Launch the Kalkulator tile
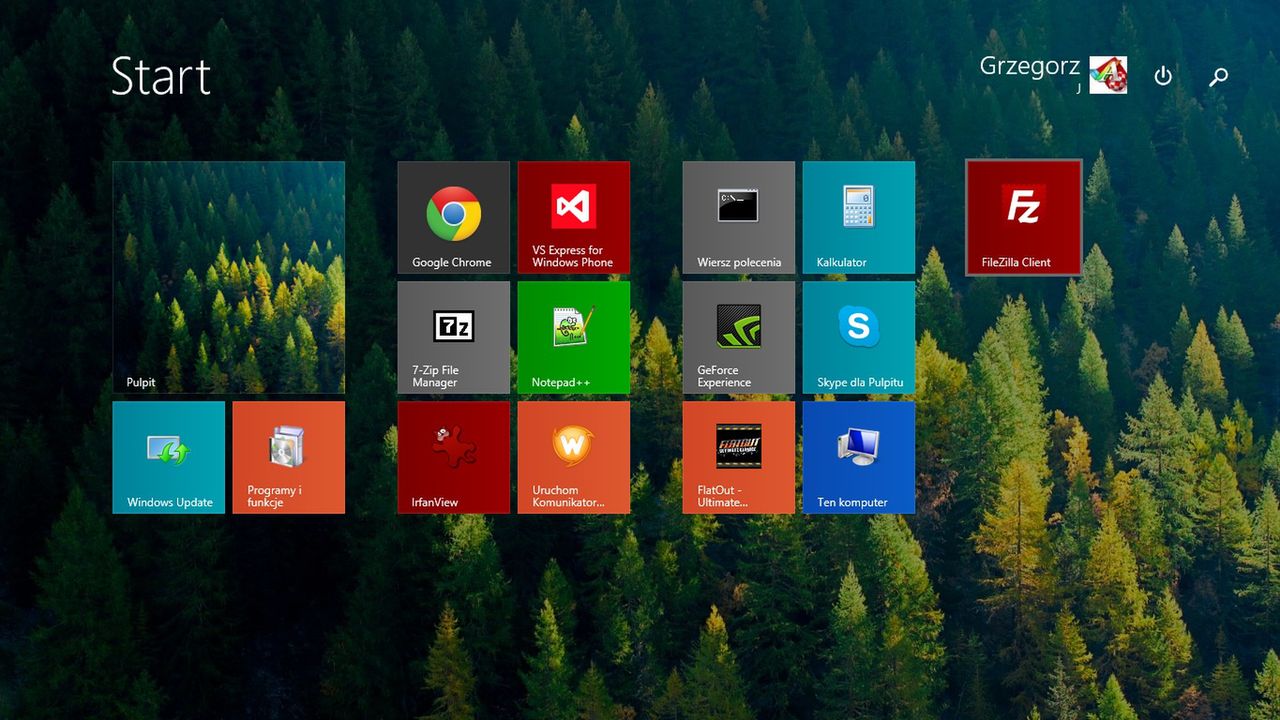1280x720 pixels. (858, 217)
